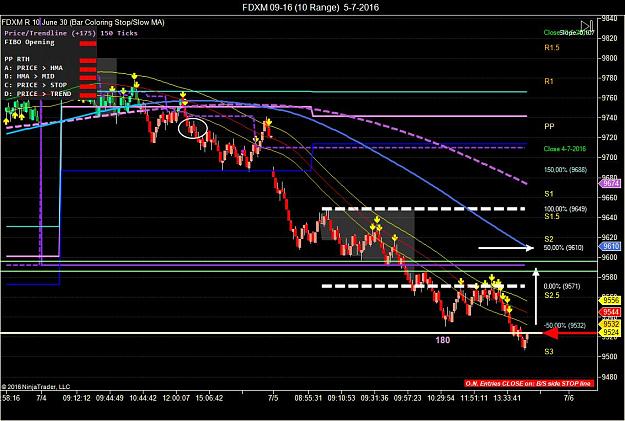Image resolution: width=625 pixels, height=421 pixels.
Task: Click the 09:31:36 time axis label
Action: 375,398
